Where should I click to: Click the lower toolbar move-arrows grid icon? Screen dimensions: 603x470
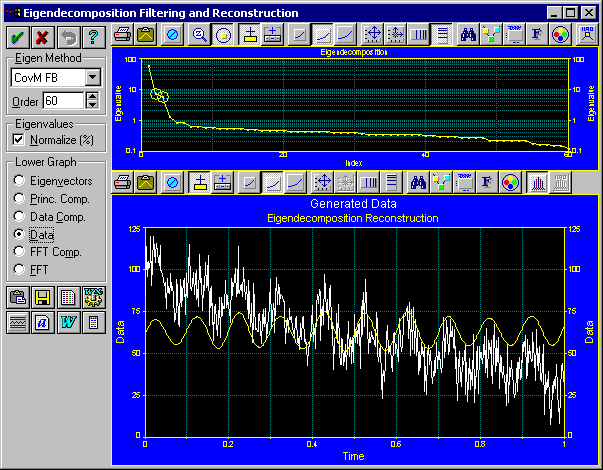point(323,182)
